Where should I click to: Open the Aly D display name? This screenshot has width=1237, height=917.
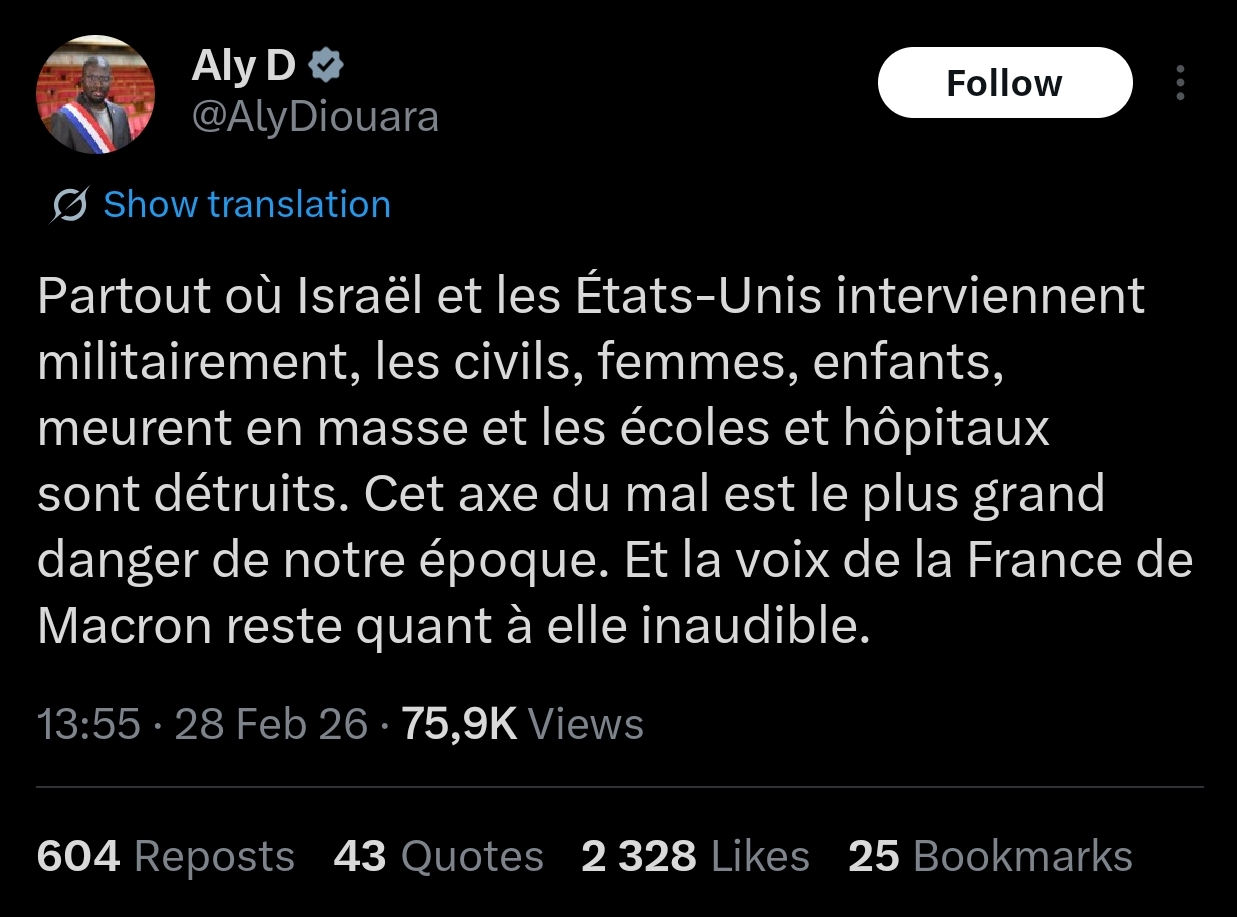(x=243, y=67)
